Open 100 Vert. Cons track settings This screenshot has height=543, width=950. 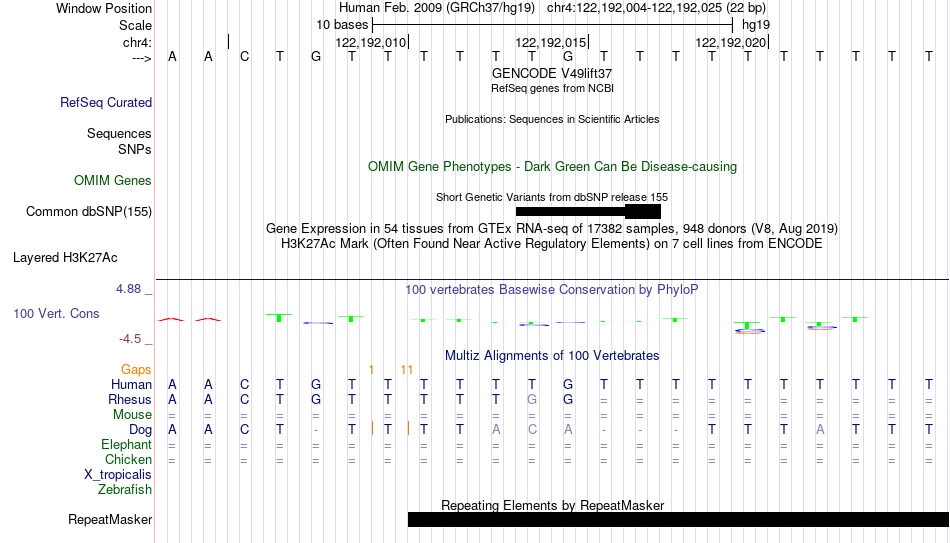[x=56, y=313]
